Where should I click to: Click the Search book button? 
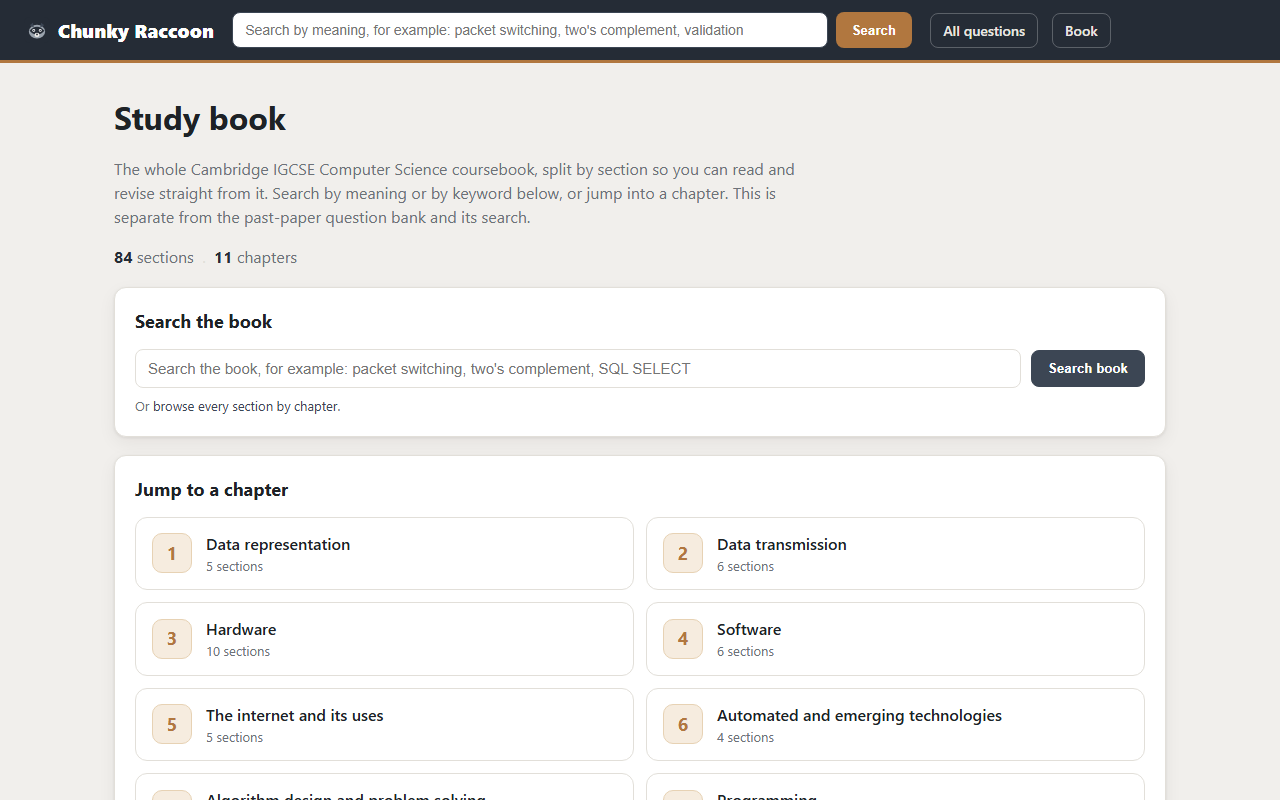tap(1088, 368)
